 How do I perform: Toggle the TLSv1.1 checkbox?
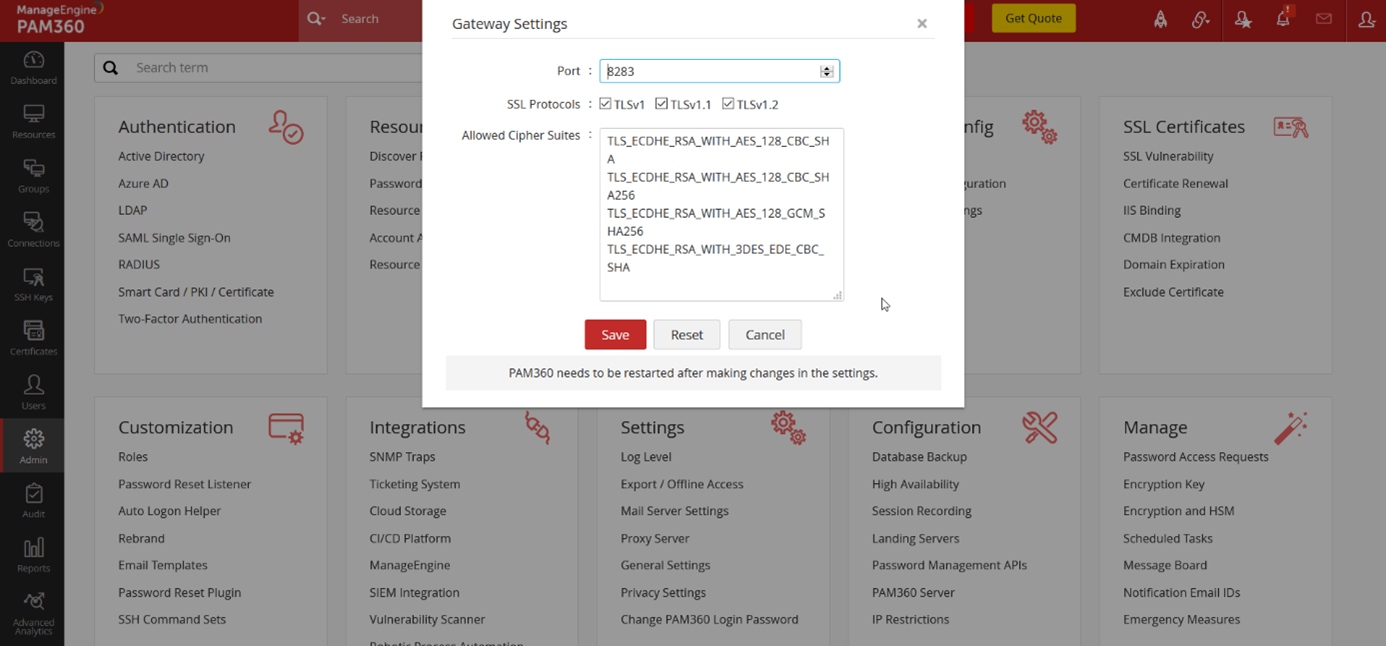pyautogui.click(x=661, y=104)
